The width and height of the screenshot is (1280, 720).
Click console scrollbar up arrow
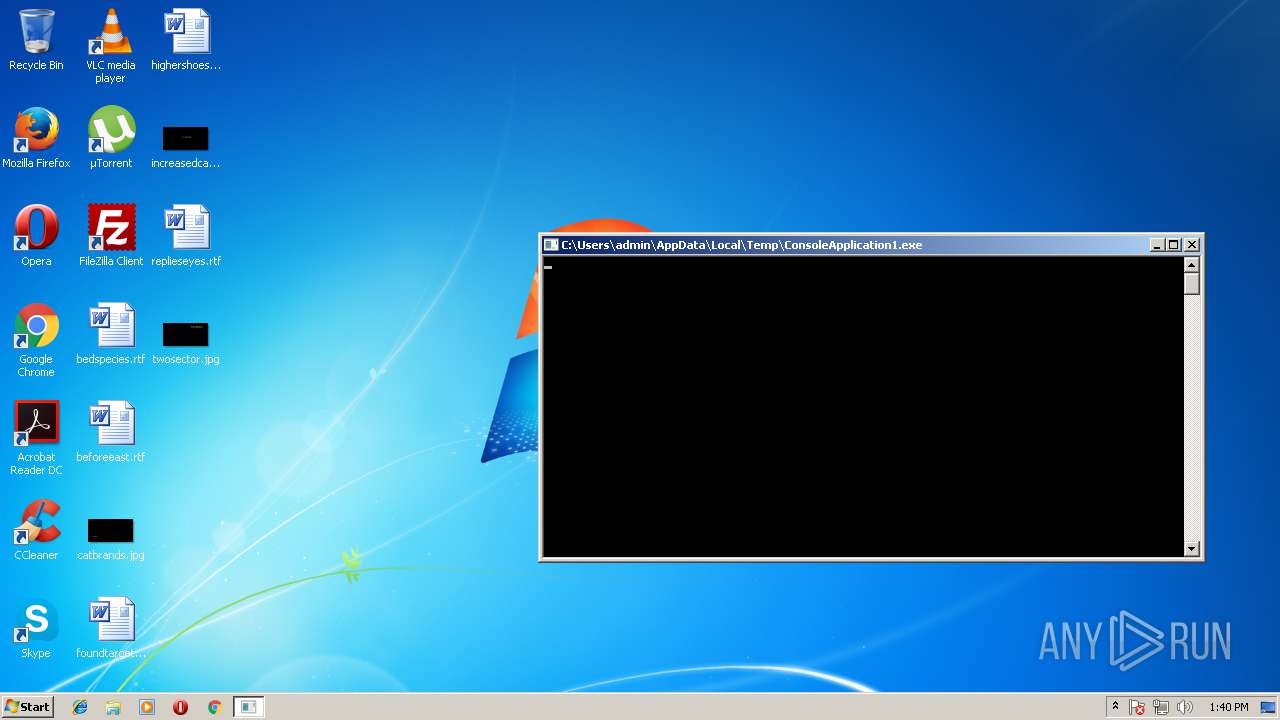(x=1191, y=265)
